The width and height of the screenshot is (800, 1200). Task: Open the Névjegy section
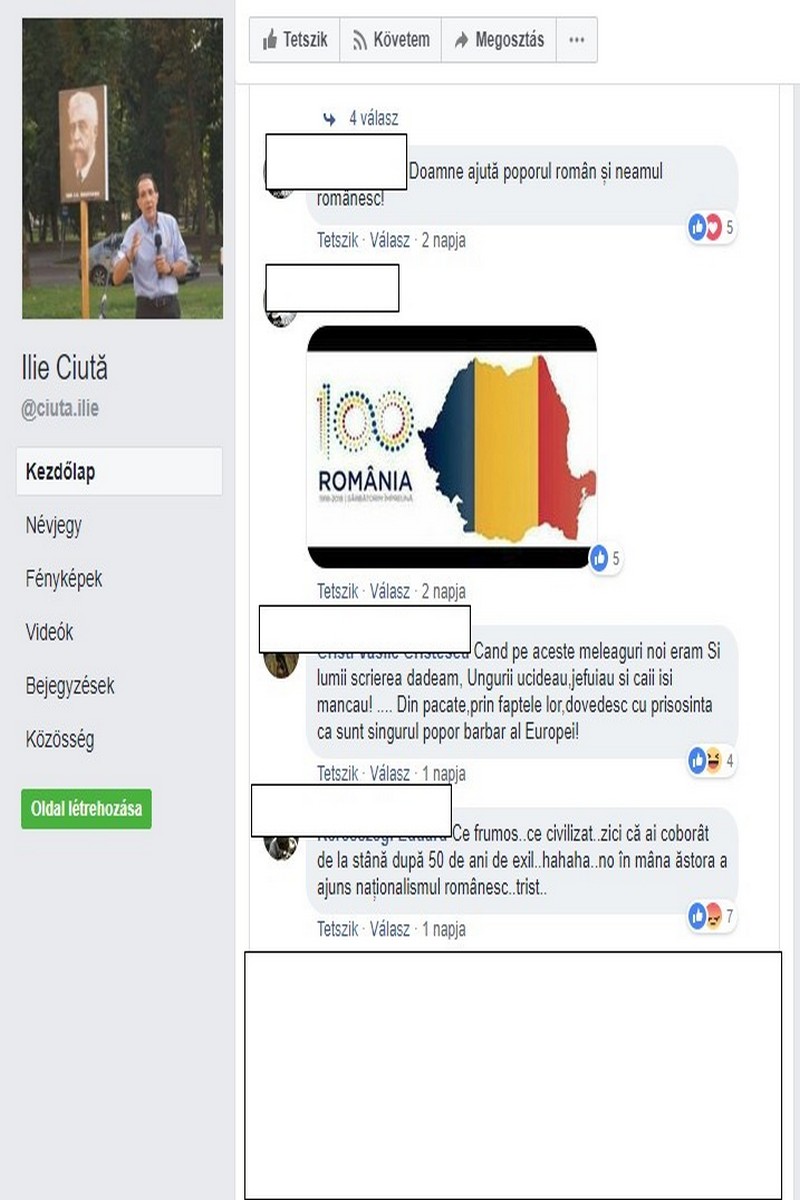(x=54, y=525)
